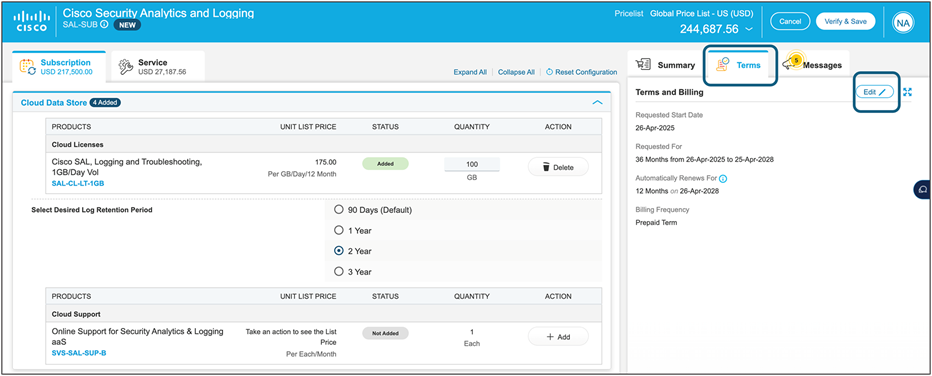The width and height of the screenshot is (932, 376).
Task: Open the Terms tab
Action: 739,65
